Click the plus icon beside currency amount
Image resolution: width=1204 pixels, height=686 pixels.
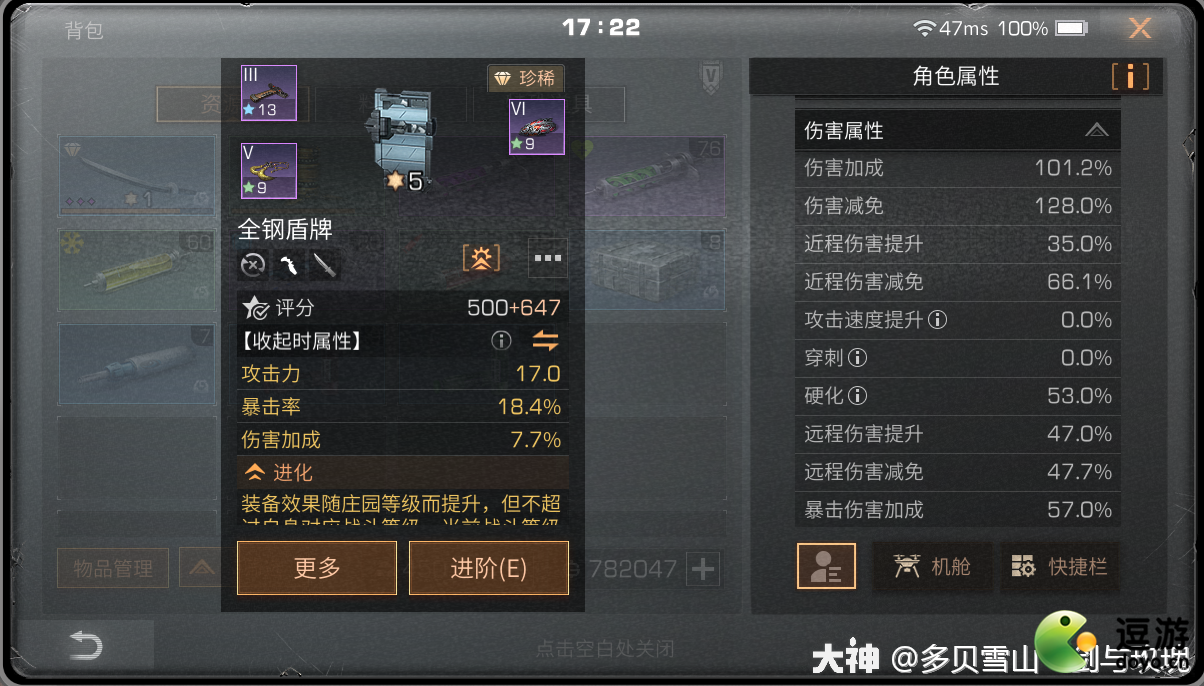704,570
